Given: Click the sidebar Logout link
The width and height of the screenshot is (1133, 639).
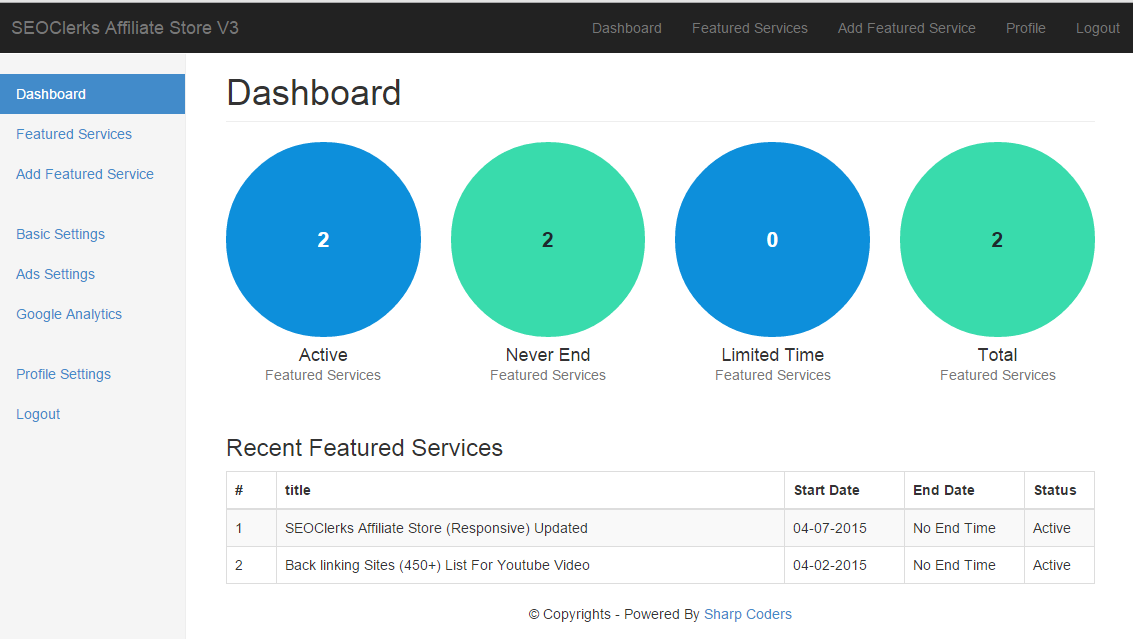Looking at the screenshot, I should (x=38, y=414).
